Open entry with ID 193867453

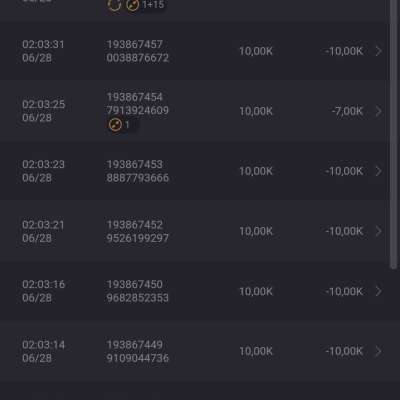pyautogui.click(x=135, y=164)
